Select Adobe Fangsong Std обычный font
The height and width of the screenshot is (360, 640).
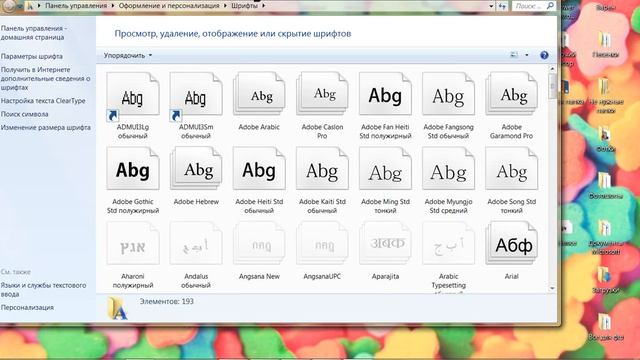click(x=449, y=94)
